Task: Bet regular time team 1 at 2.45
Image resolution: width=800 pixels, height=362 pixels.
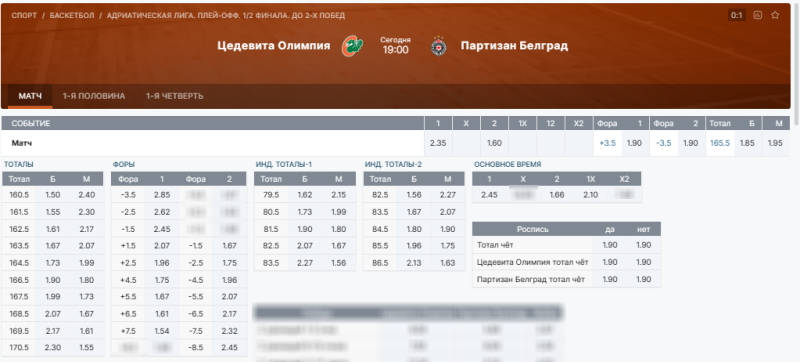Action: 489,195
